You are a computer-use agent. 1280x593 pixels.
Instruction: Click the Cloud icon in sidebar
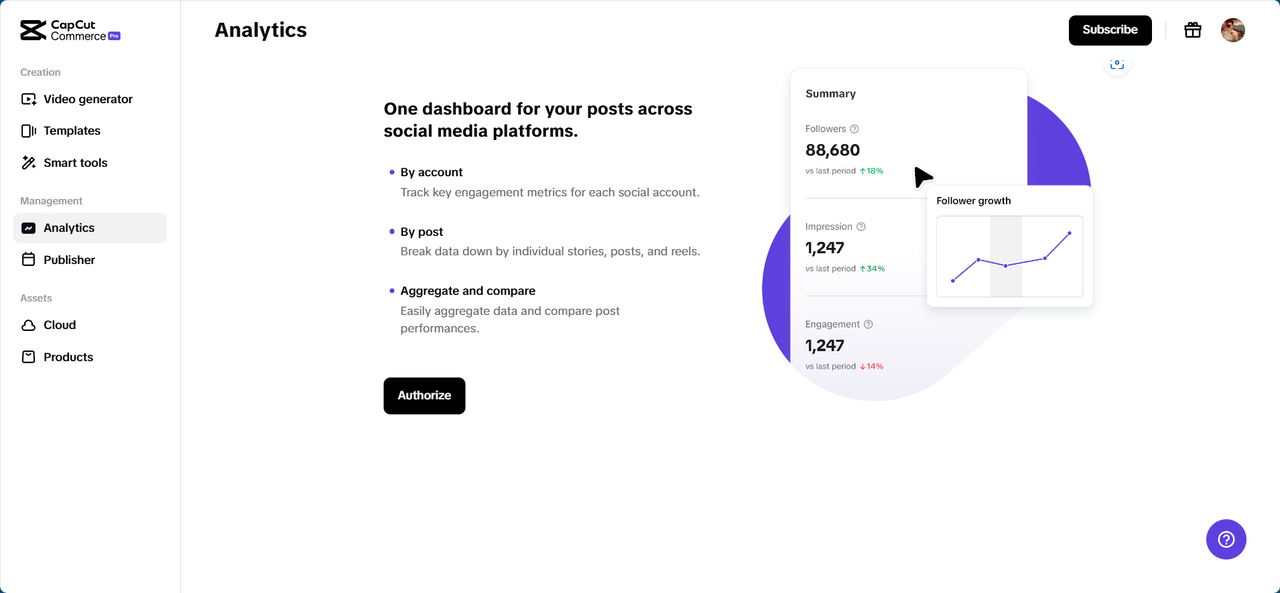pyautogui.click(x=29, y=325)
